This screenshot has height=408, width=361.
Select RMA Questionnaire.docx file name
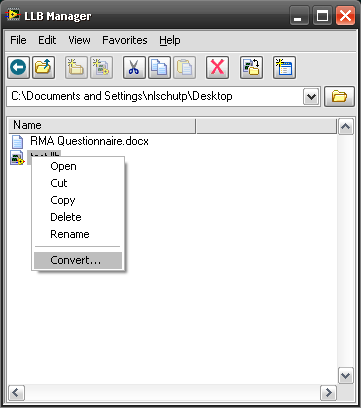[x=89, y=141]
